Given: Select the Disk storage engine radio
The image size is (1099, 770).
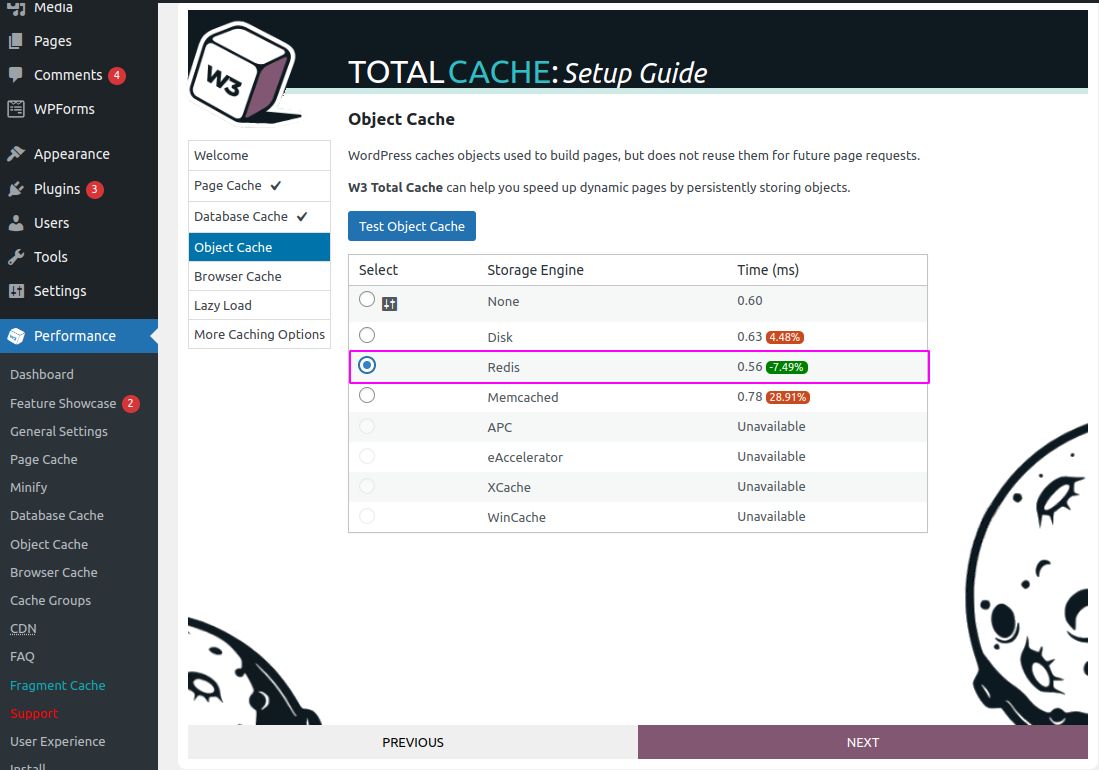Looking at the screenshot, I should tap(367, 335).
